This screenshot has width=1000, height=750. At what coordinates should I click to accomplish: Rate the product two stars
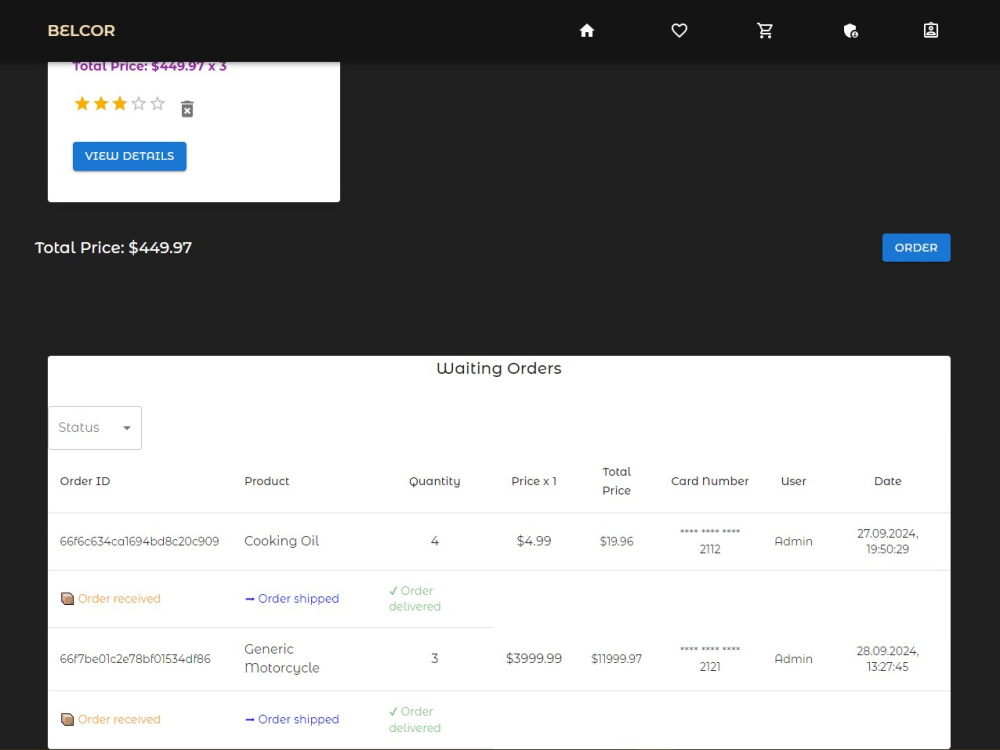pos(101,103)
